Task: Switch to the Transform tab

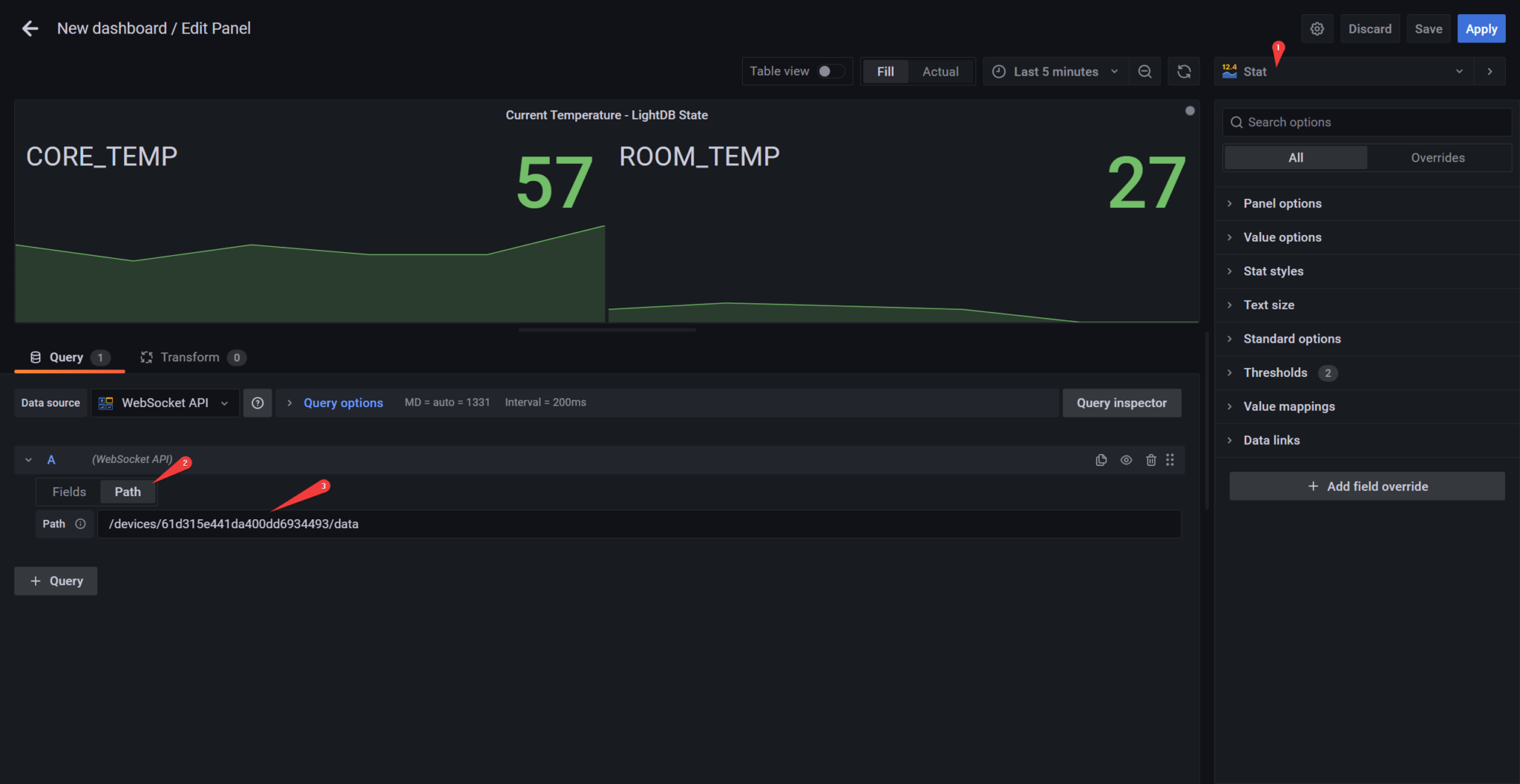Action: [x=190, y=357]
